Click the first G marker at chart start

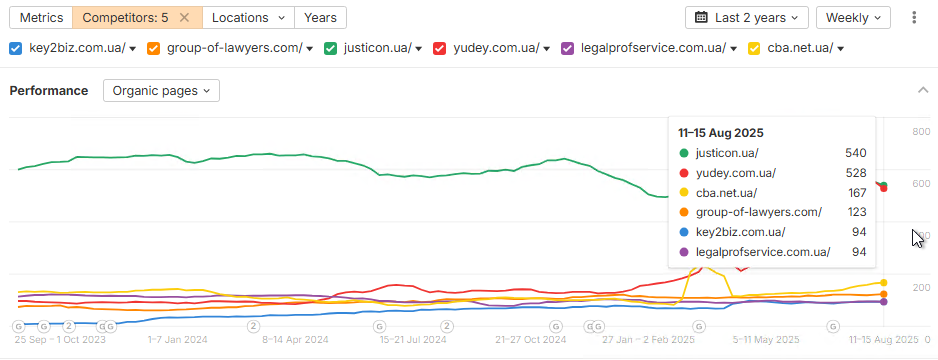pos(19,327)
